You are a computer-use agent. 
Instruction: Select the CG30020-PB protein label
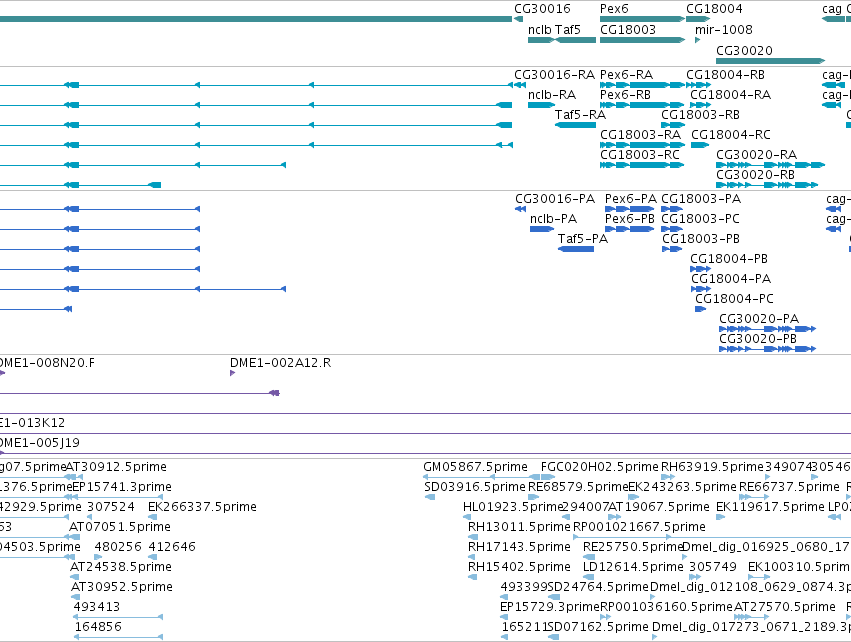pyautogui.click(x=758, y=339)
